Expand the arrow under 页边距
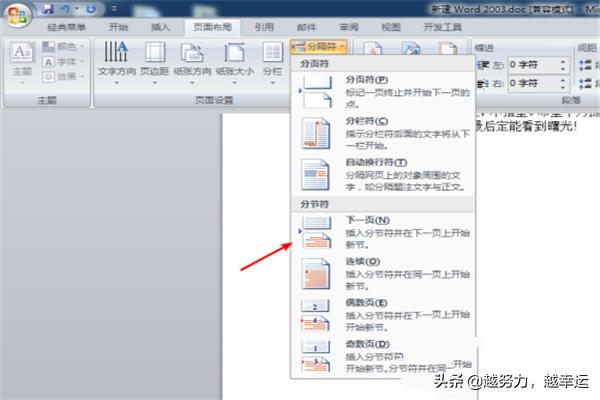This screenshot has width=600, height=400. point(155,83)
